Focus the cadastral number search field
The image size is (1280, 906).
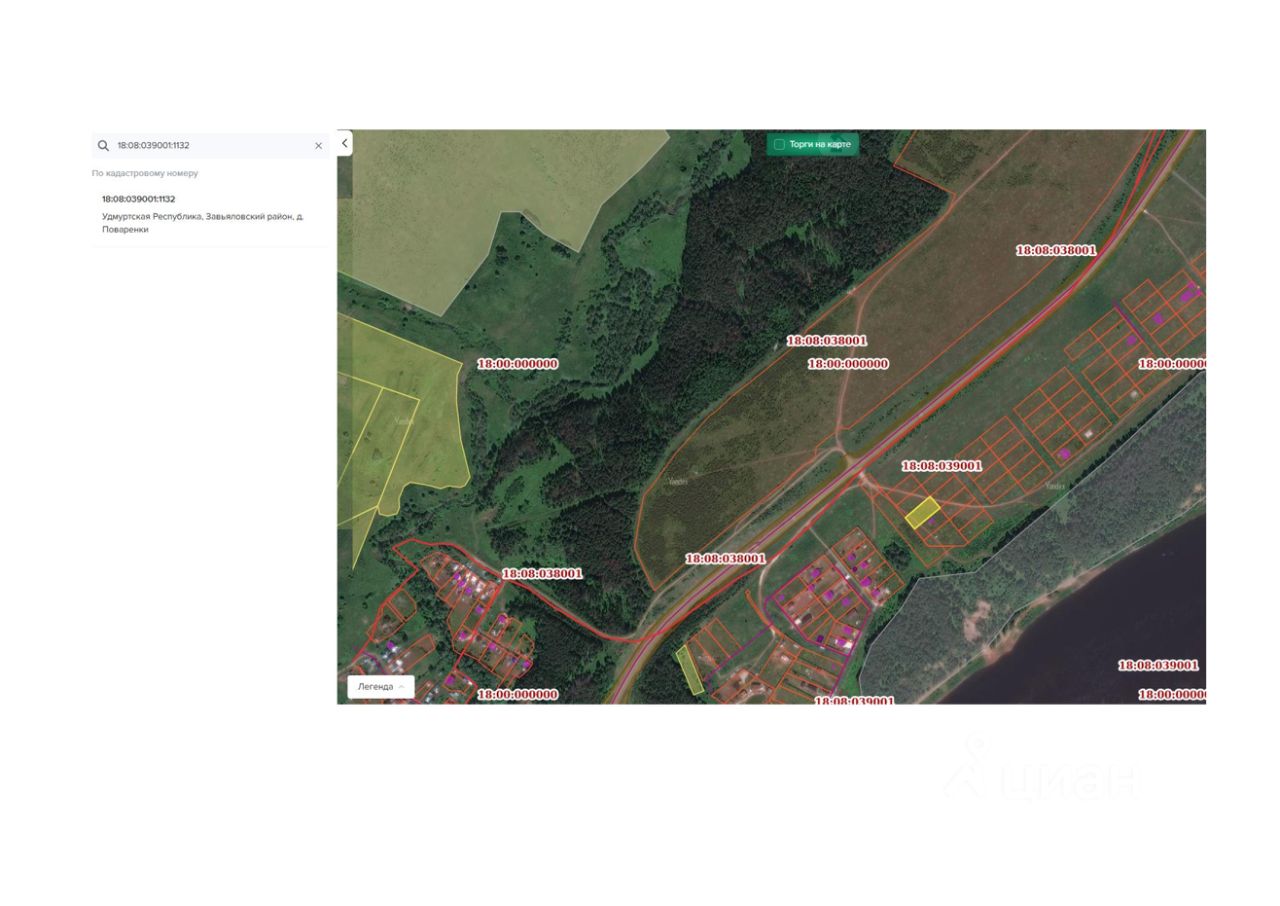point(210,146)
